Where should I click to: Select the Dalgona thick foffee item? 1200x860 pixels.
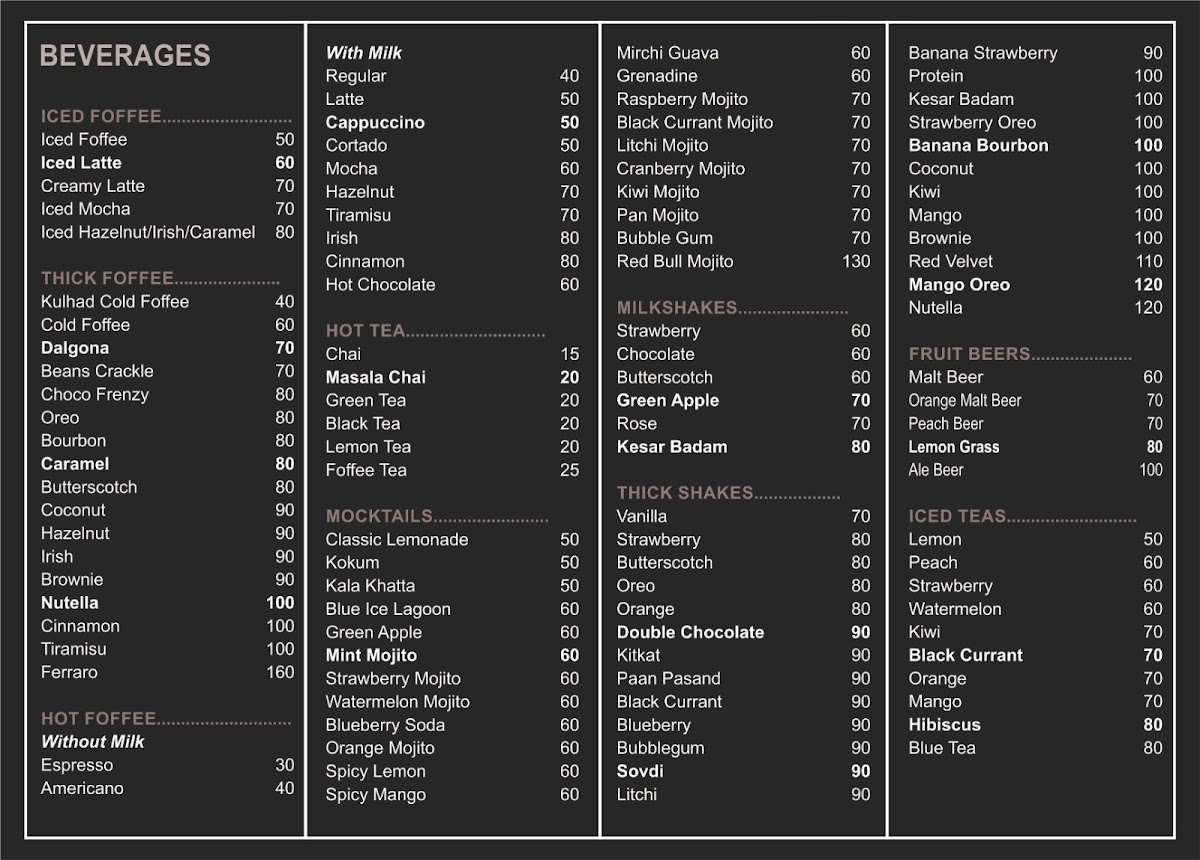pyautogui.click(x=75, y=348)
